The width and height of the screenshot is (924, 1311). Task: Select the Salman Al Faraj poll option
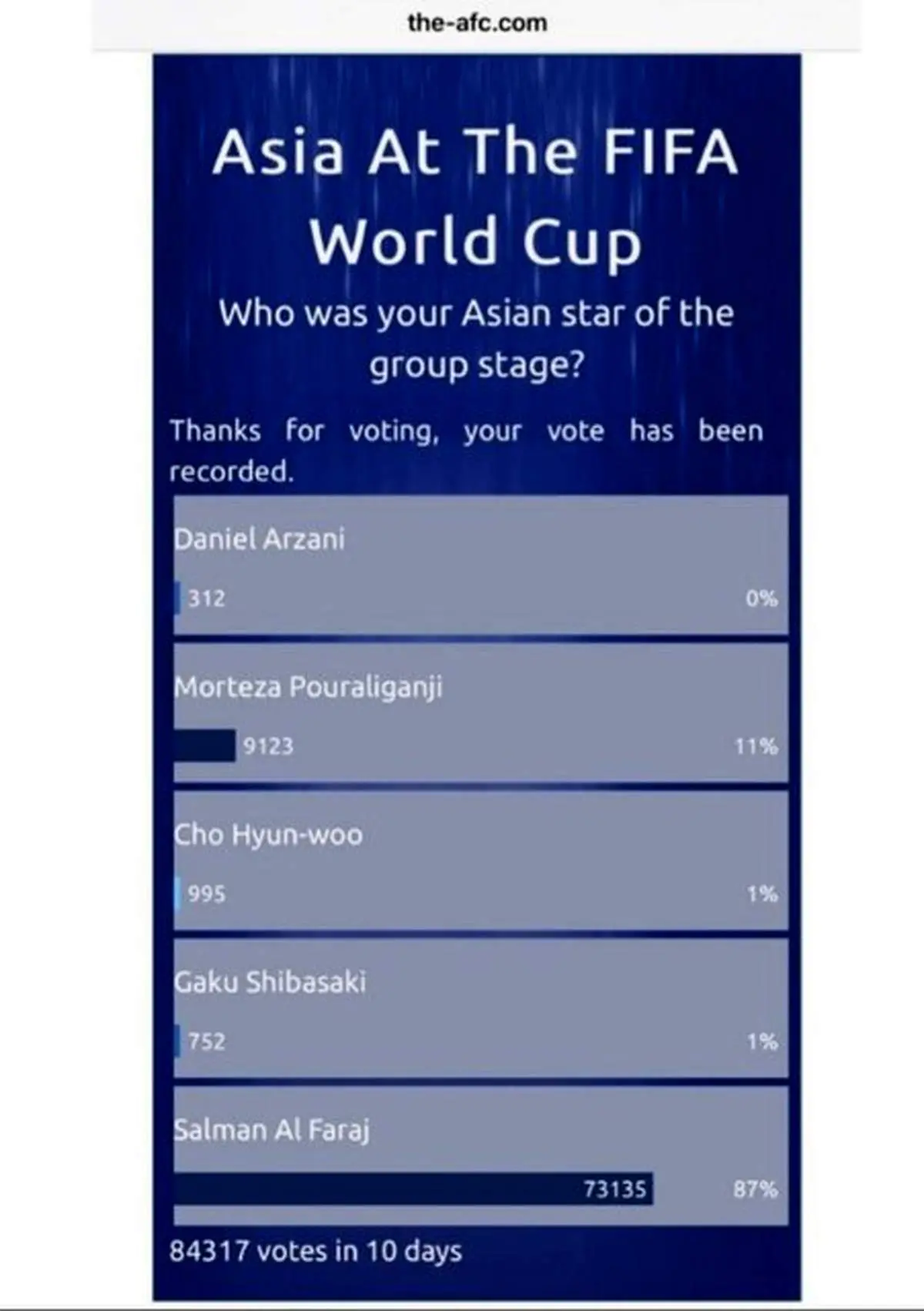(480, 1156)
